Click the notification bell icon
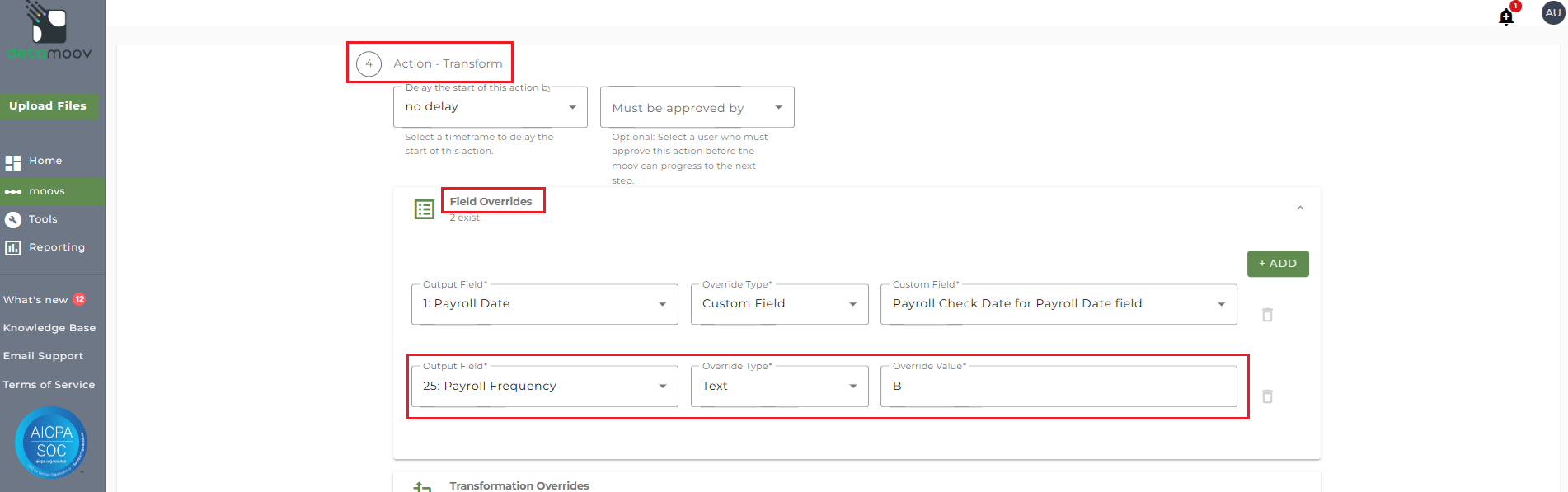This screenshot has width=1568, height=492. pos(1506,16)
